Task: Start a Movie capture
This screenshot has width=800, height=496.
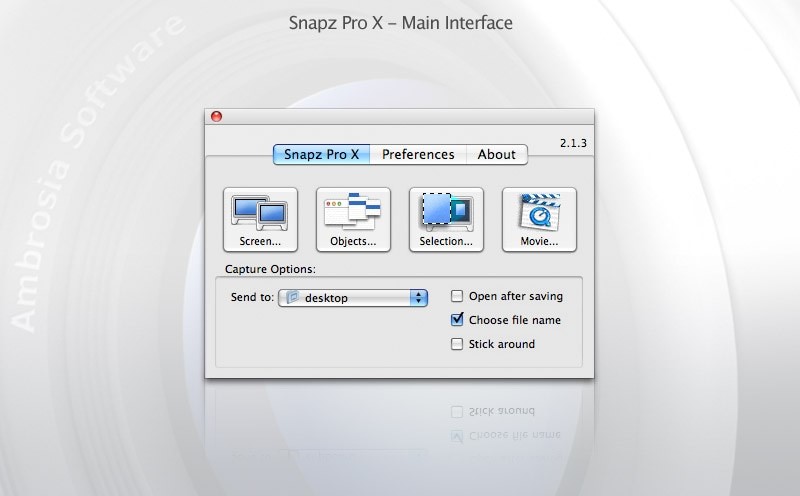Action: point(539,219)
